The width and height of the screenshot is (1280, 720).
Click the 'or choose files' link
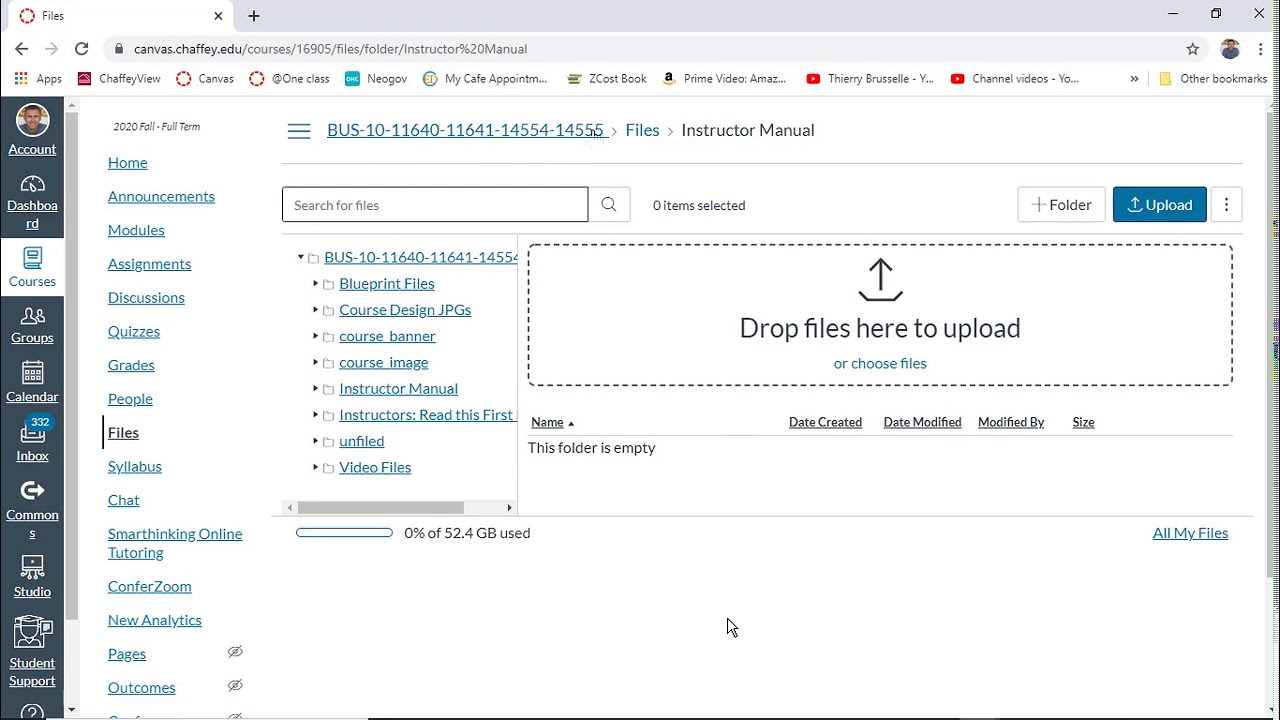[880, 363]
